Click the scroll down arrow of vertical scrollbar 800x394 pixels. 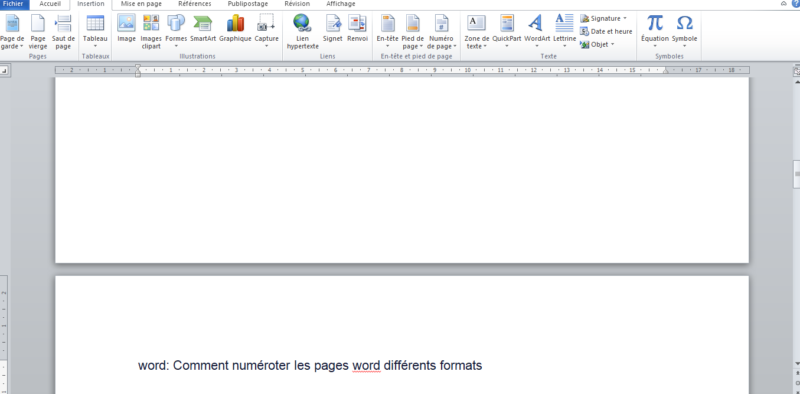click(797, 363)
